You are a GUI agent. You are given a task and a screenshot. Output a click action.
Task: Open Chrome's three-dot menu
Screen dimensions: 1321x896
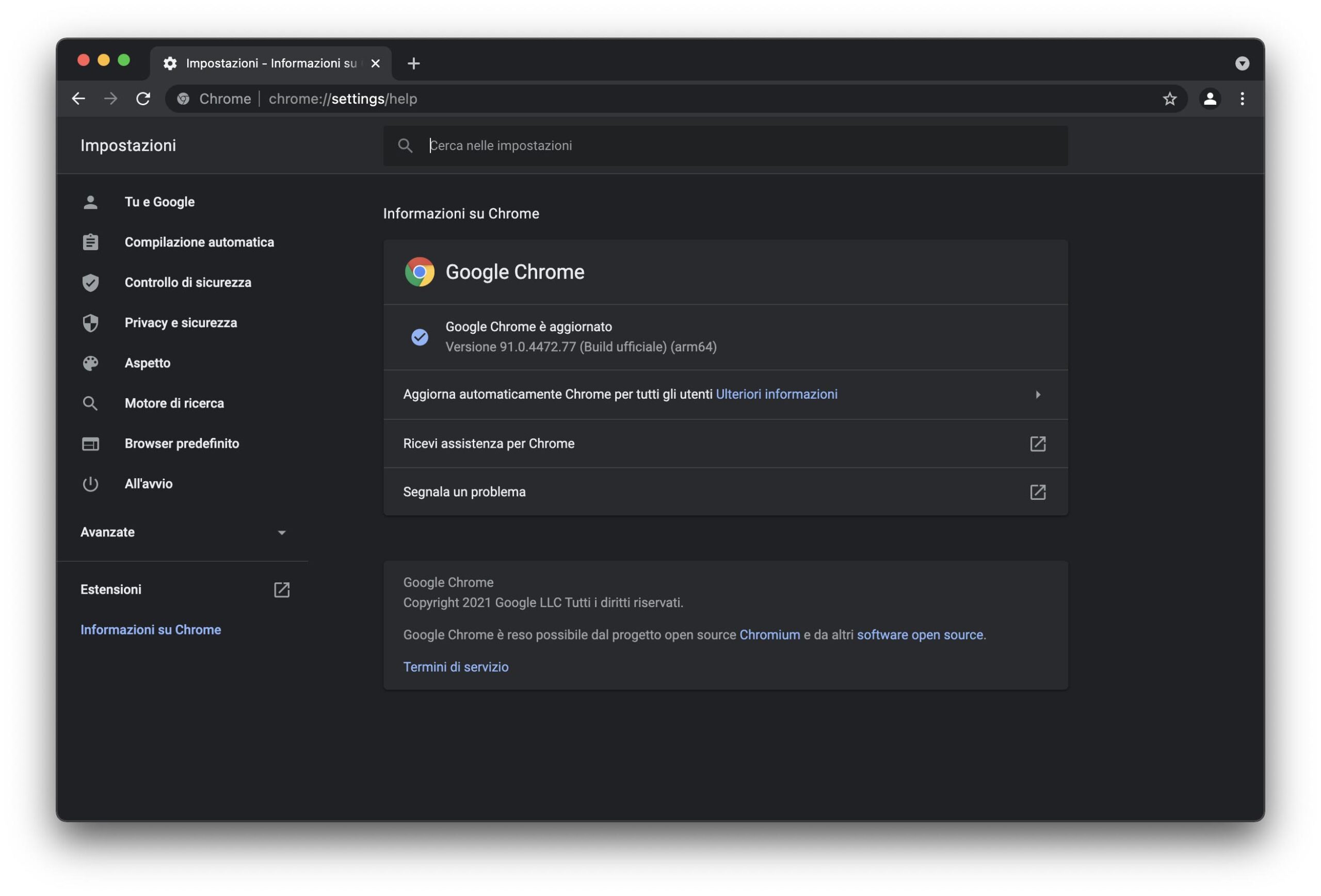pos(1242,99)
